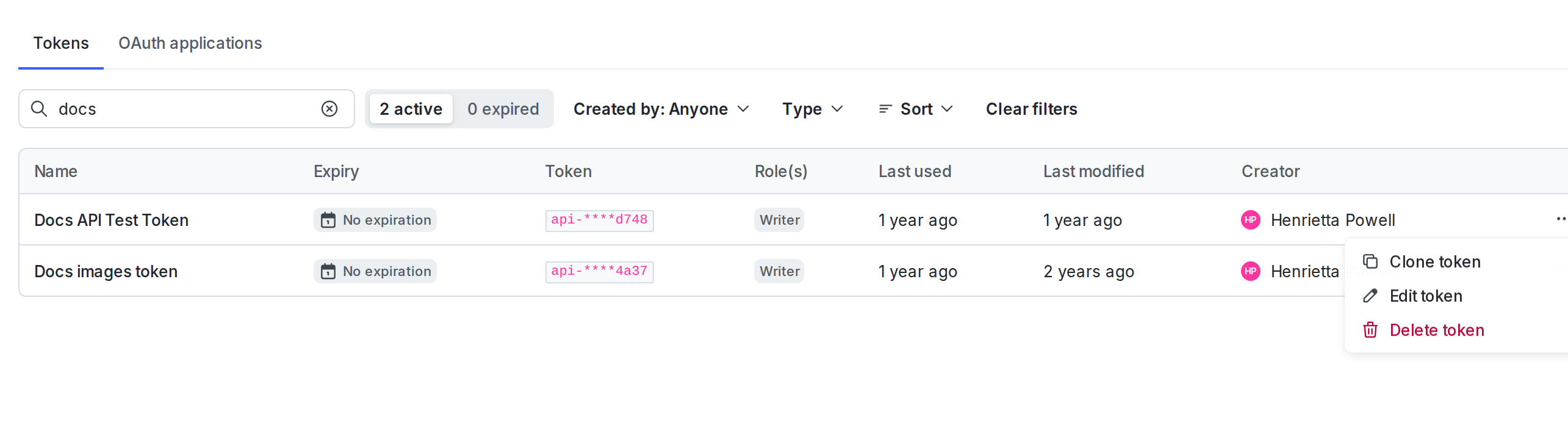Show the 2 active tokens
Viewport: 1568px width, 436px height.
click(x=411, y=109)
